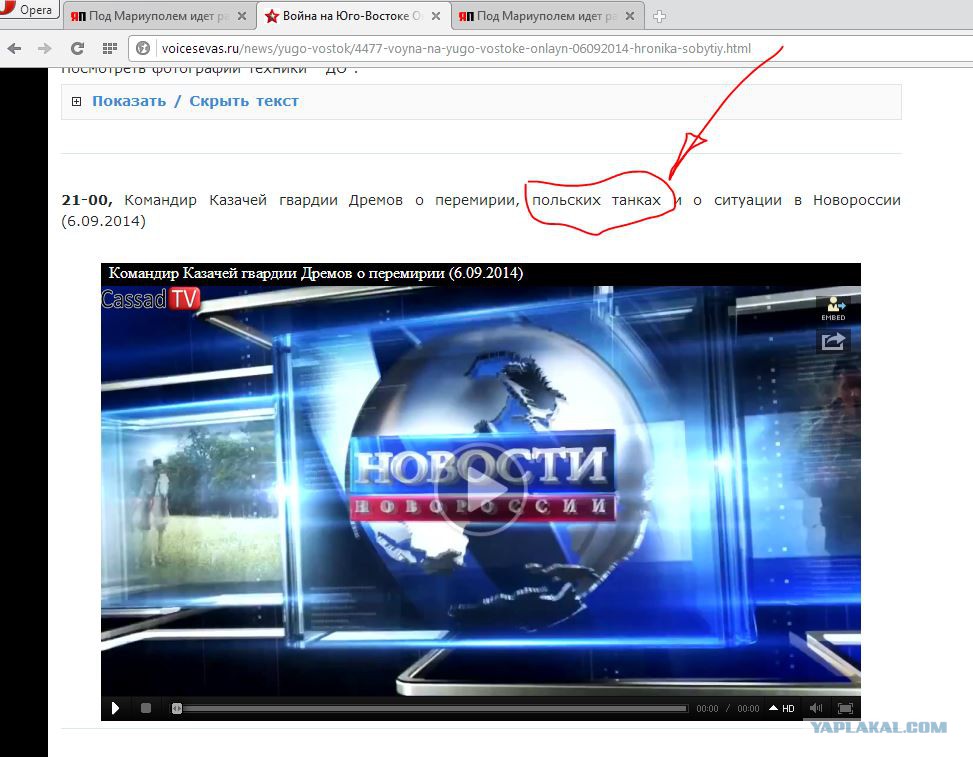This screenshot has width=973, height=757.
Task: Open Speed Dial grid
Action: click(110, 48)
